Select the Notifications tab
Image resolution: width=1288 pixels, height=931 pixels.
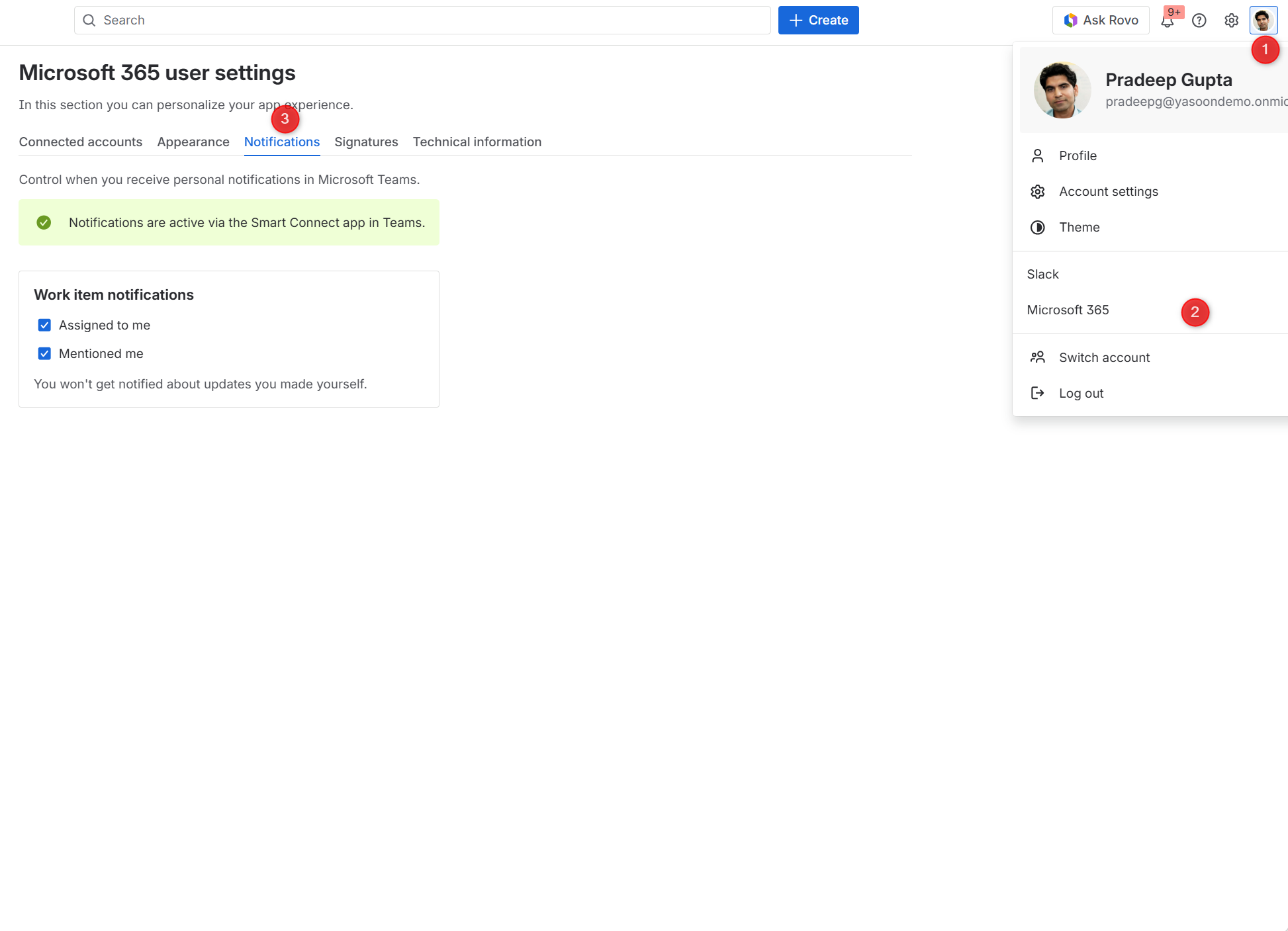(x=282, y=142)
